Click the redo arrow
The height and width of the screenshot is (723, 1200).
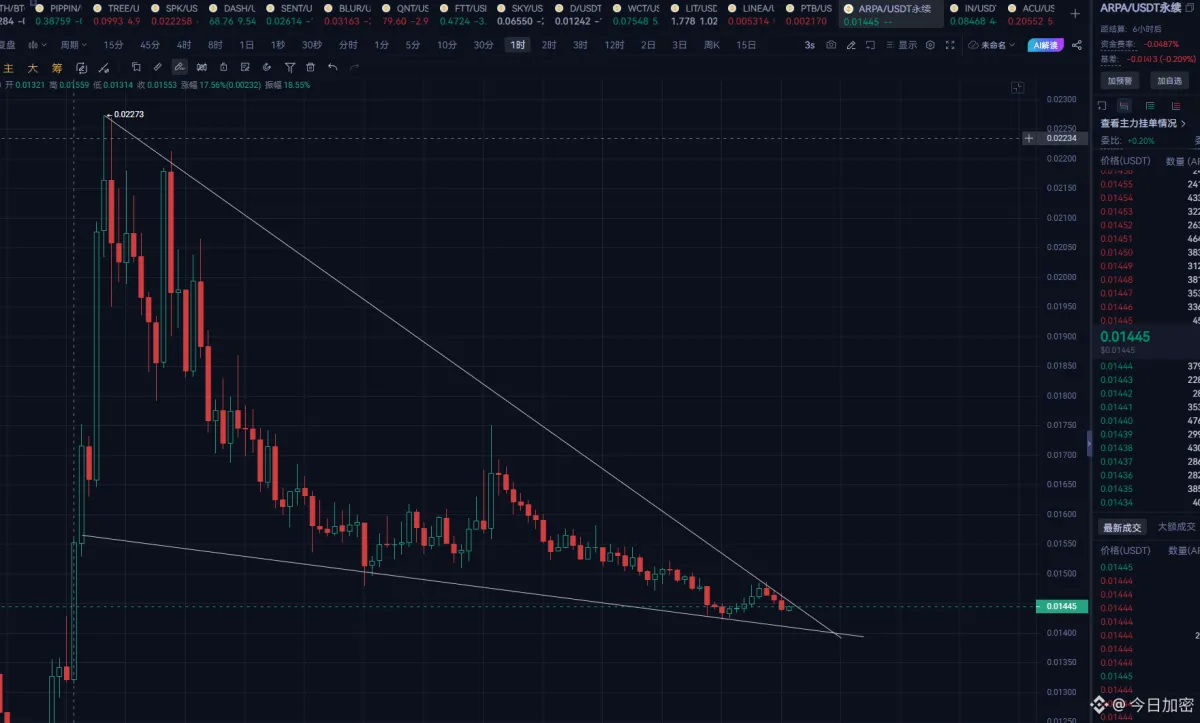click(354, 67)
